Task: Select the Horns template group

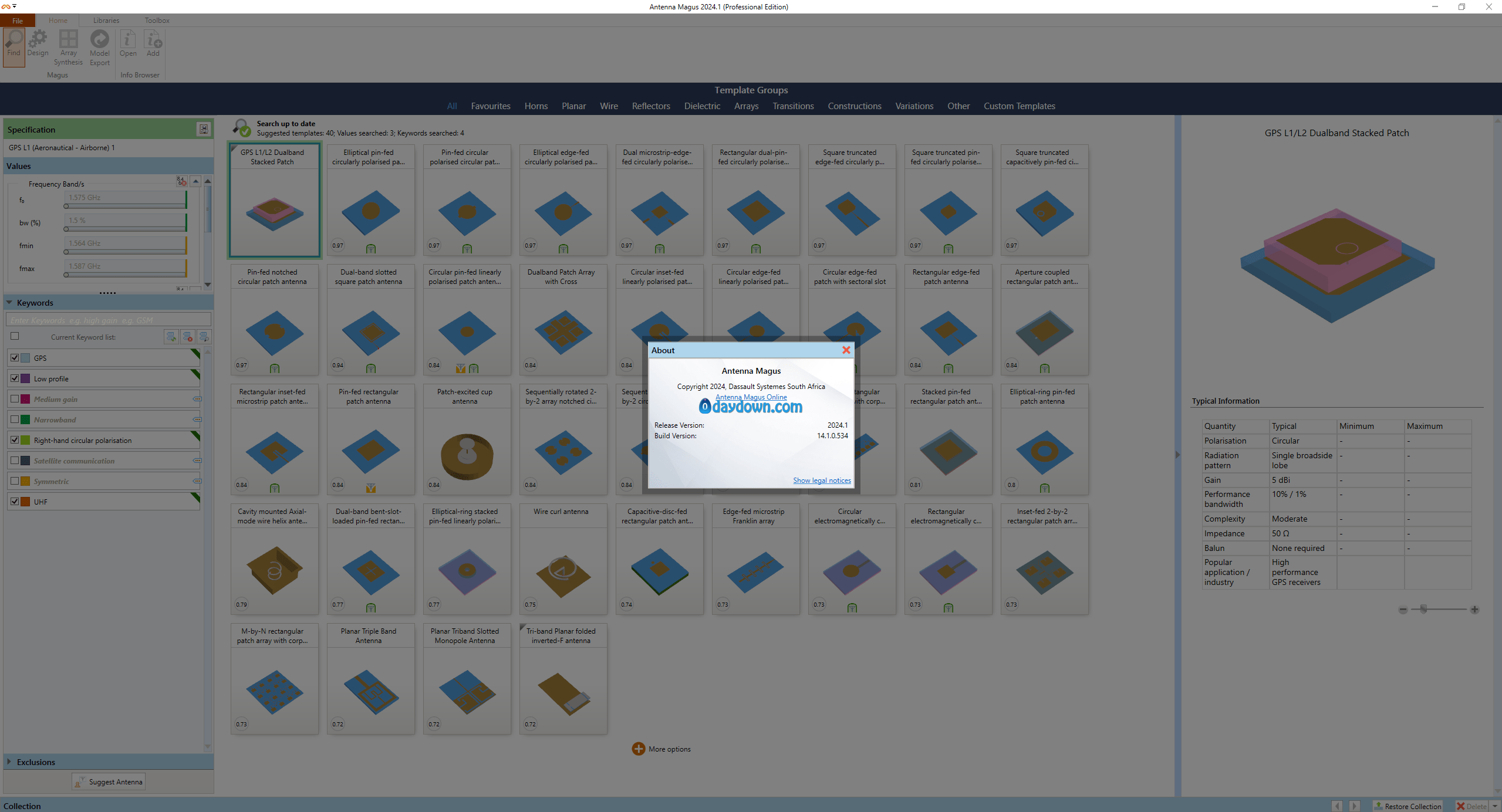Action: [x=536, y=106]
